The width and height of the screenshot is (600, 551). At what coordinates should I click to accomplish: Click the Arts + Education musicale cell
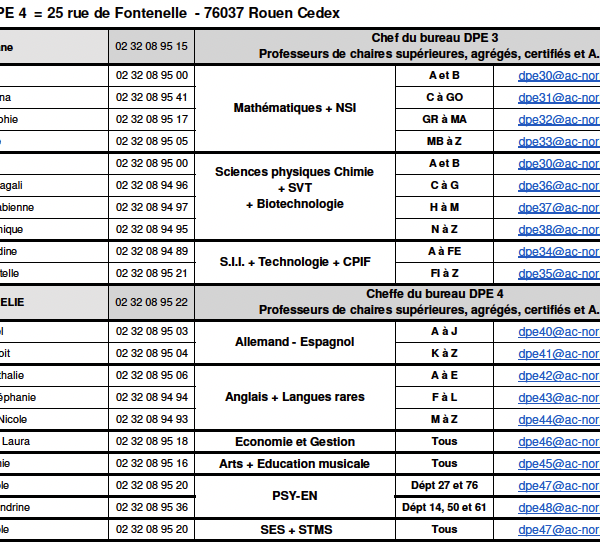(295, 464)
